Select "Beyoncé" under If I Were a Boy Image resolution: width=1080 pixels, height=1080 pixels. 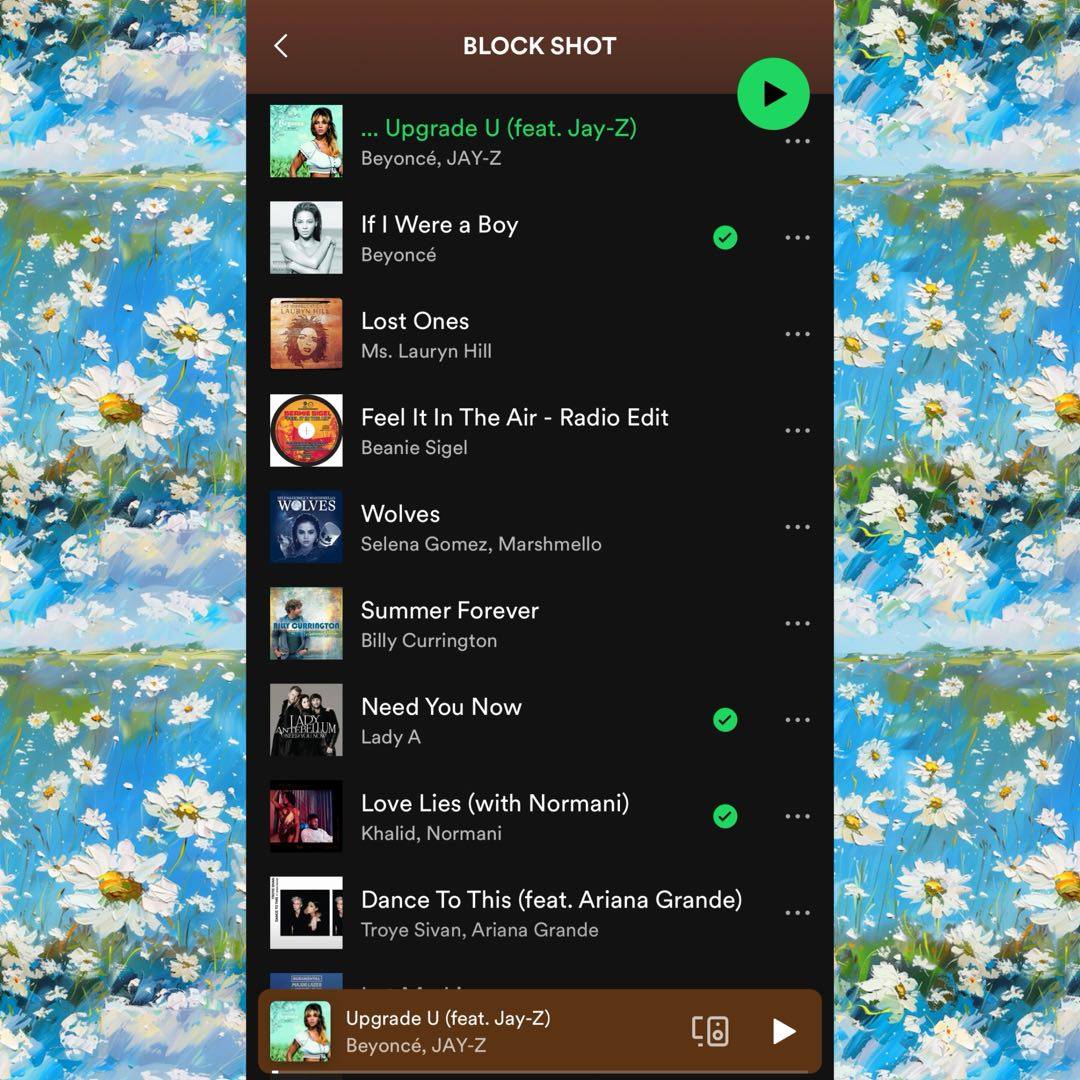coord(398,255)
